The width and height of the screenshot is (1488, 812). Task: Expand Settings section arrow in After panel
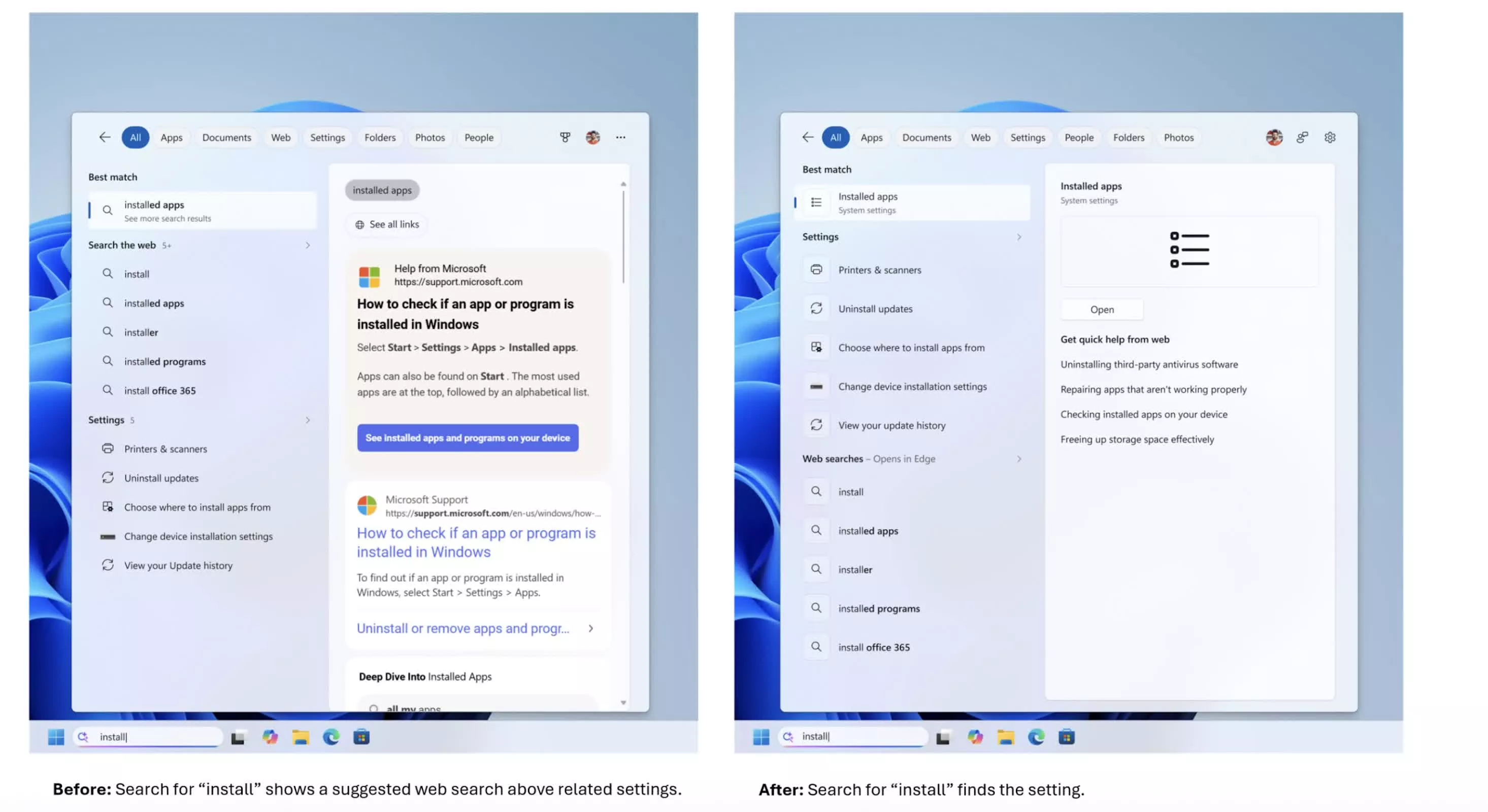(x=1019, y=238)
